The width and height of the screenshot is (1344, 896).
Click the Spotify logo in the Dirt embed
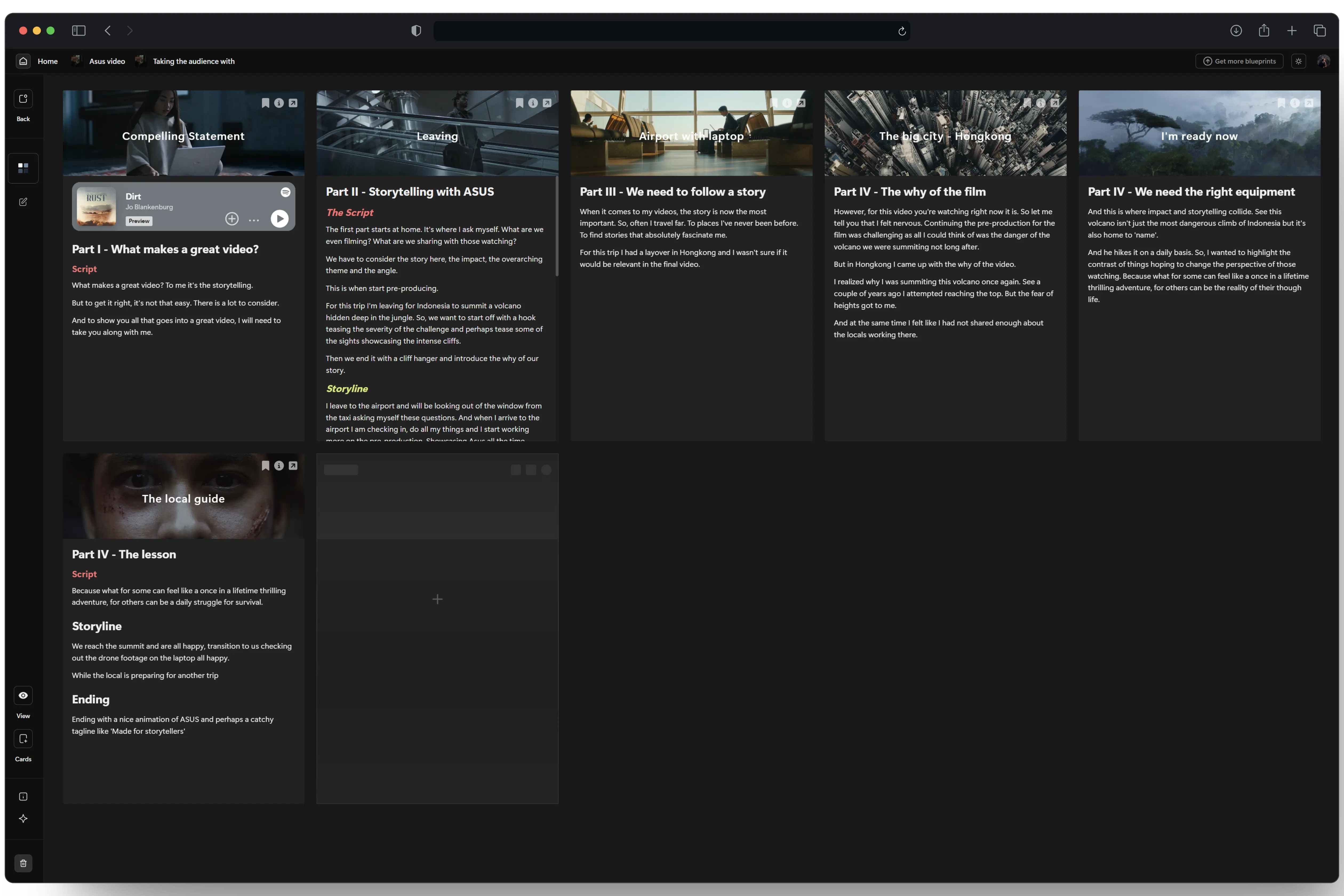[x=286, y=193]
